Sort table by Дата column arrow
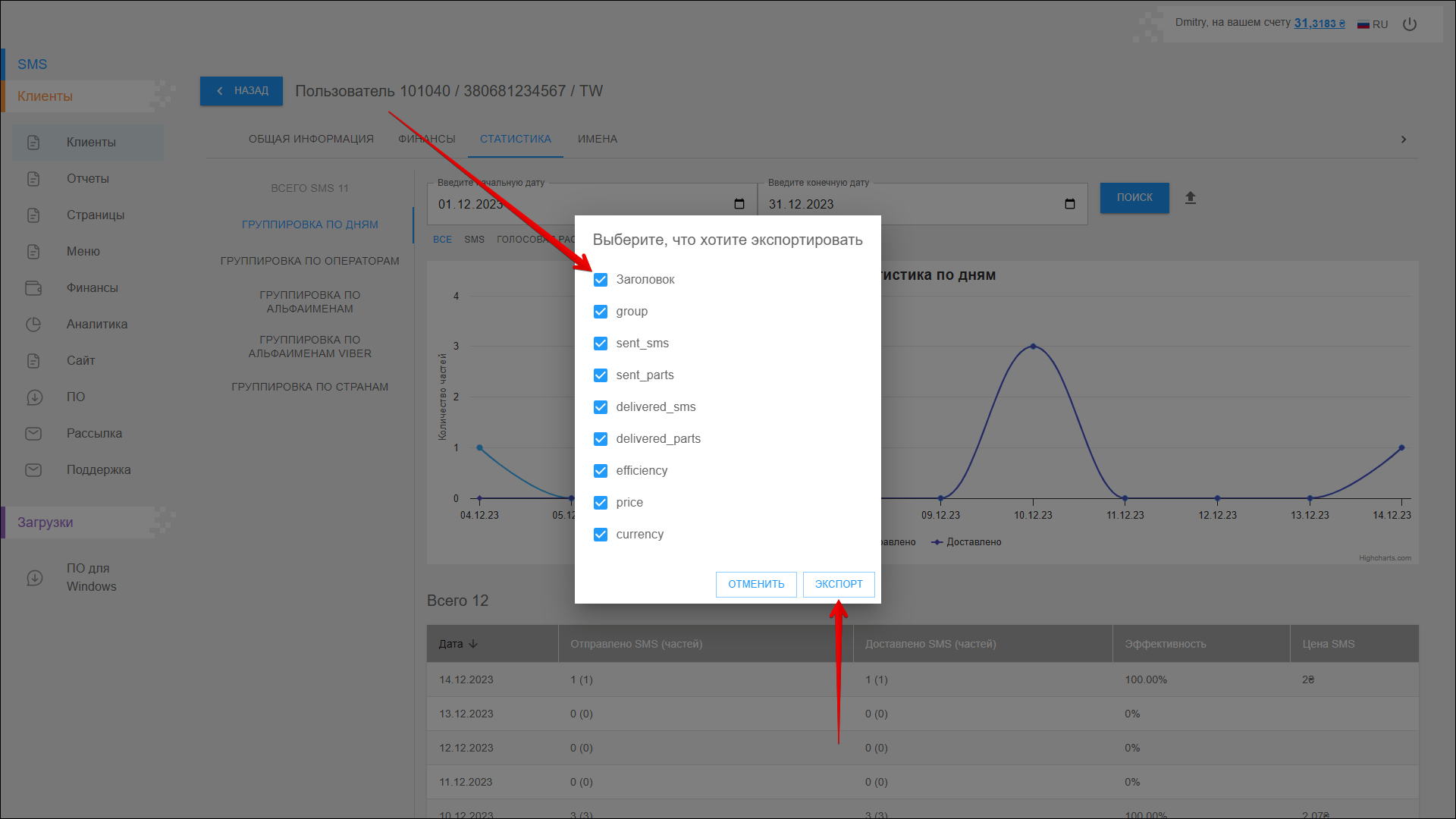This screenshot has width=1456, height=819. pos(473,644)
